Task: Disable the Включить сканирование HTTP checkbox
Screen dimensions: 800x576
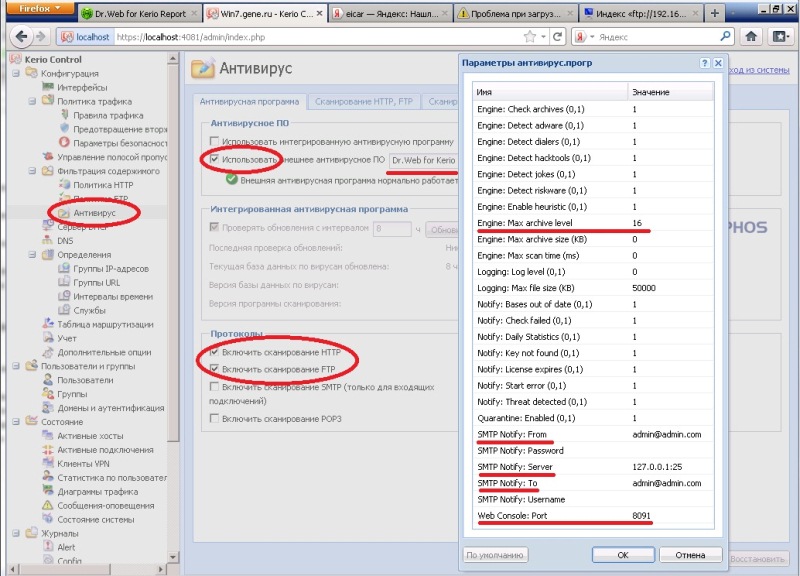Action: coord(215,354)
